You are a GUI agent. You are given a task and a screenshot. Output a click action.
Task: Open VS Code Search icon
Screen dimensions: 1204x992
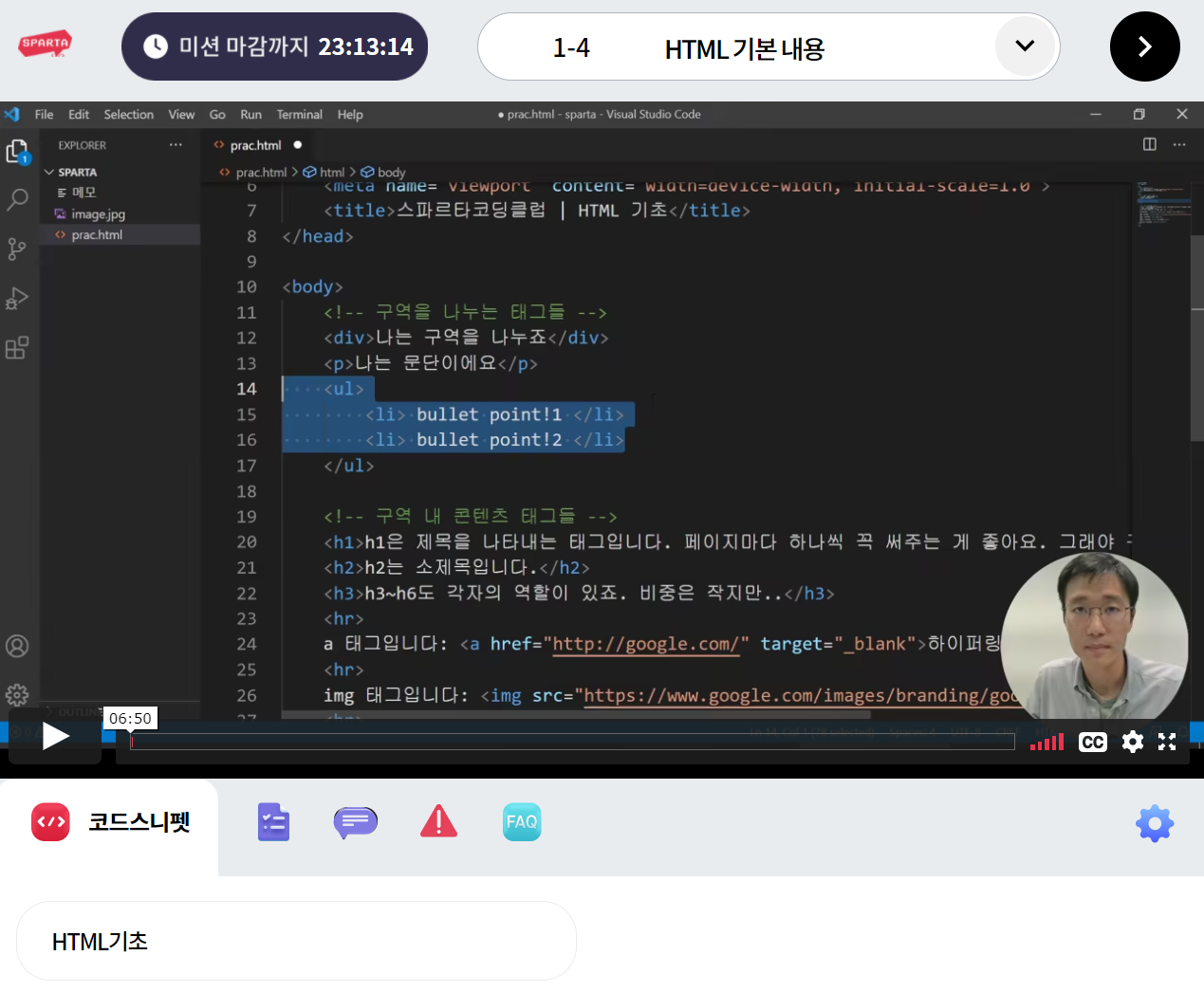click(17, 200)
